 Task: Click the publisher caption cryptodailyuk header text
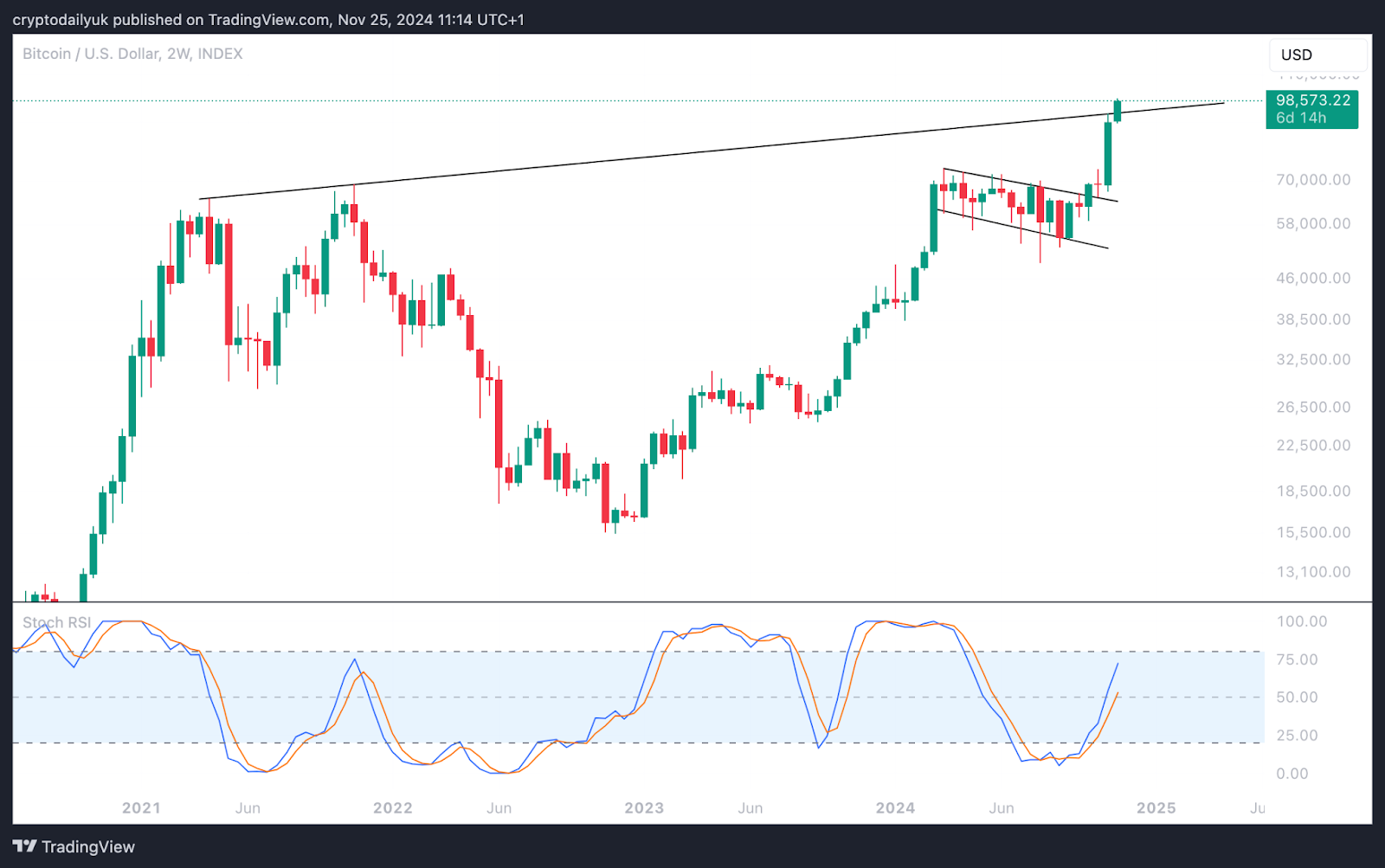pyautogui.click(x=268, y=19)
